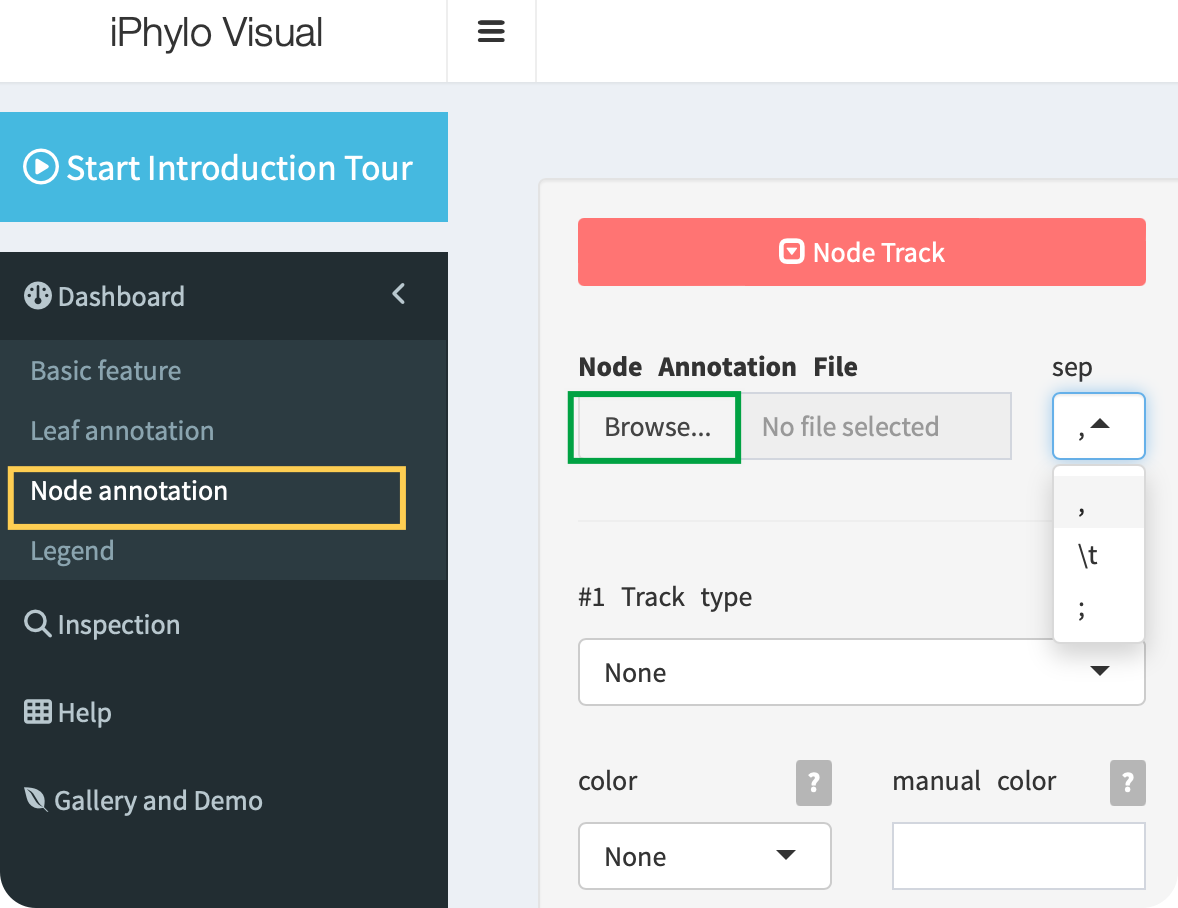The image size is (1178, 908).
Task: Click the Dashboard gauge icon
Action: (x=37, y=296)
